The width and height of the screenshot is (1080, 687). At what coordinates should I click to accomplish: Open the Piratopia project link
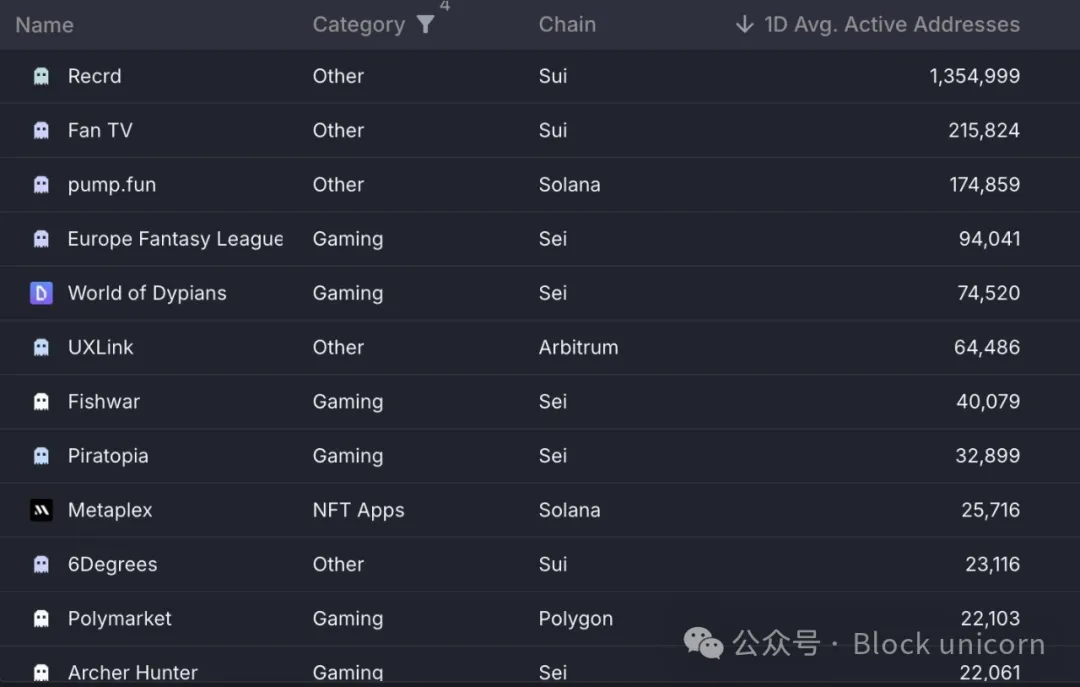click(x=108, y=456)
